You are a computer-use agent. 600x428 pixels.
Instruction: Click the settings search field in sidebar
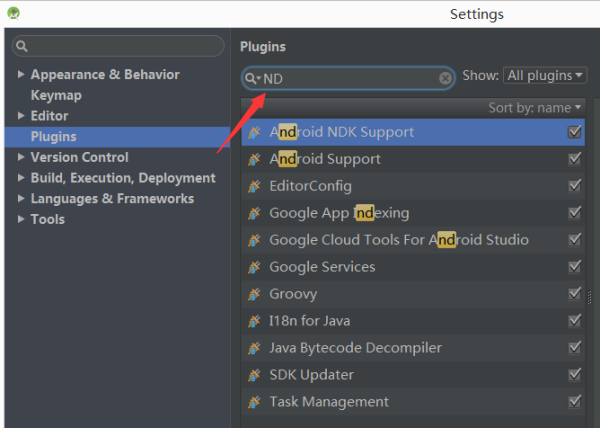click(x=118, y=46)
